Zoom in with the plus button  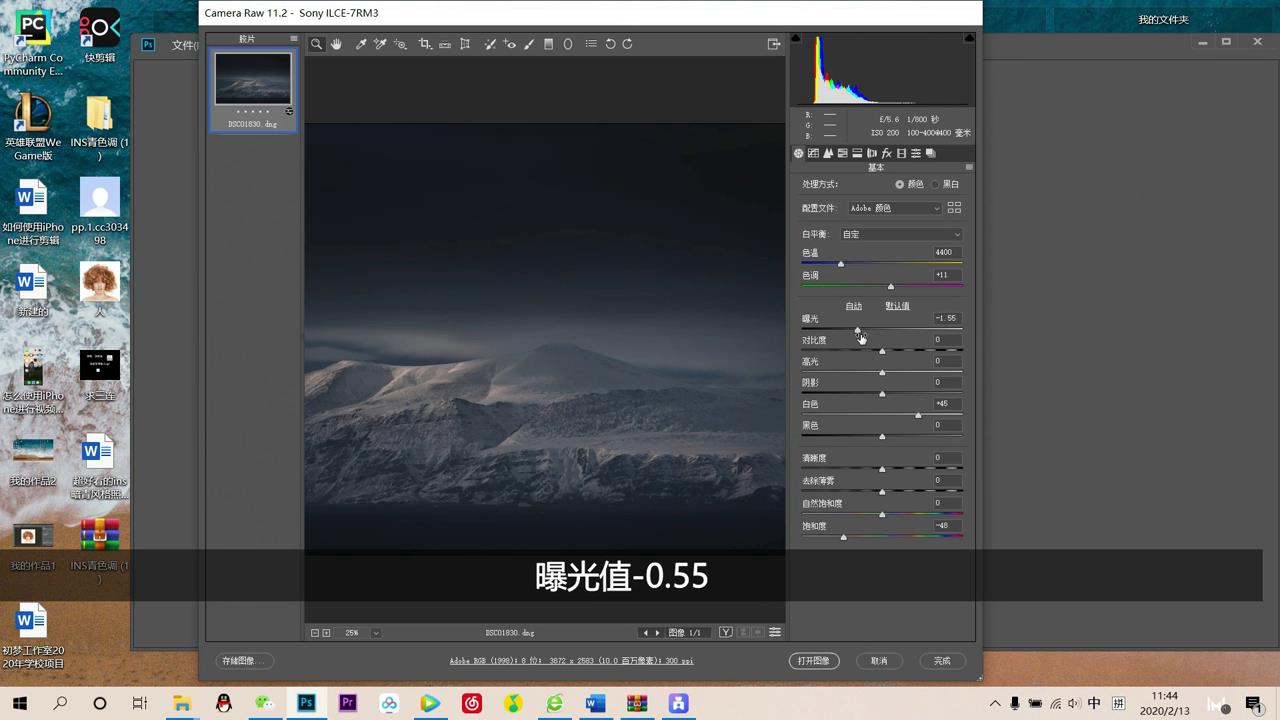(x=326, y=633)
